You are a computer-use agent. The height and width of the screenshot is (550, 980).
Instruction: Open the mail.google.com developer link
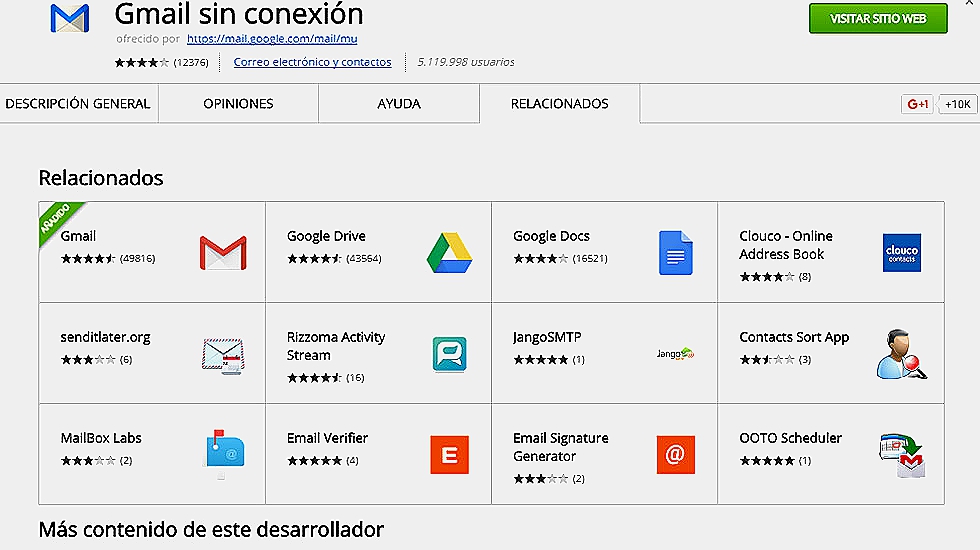point(272,39)
